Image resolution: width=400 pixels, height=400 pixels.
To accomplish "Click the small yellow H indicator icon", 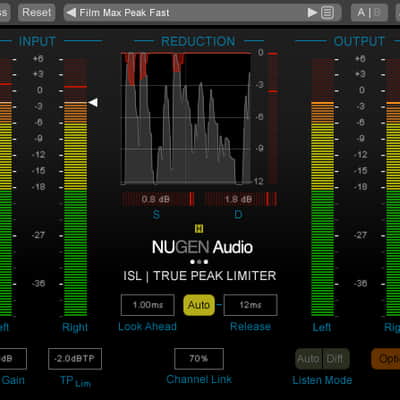I will coord(199,228).
